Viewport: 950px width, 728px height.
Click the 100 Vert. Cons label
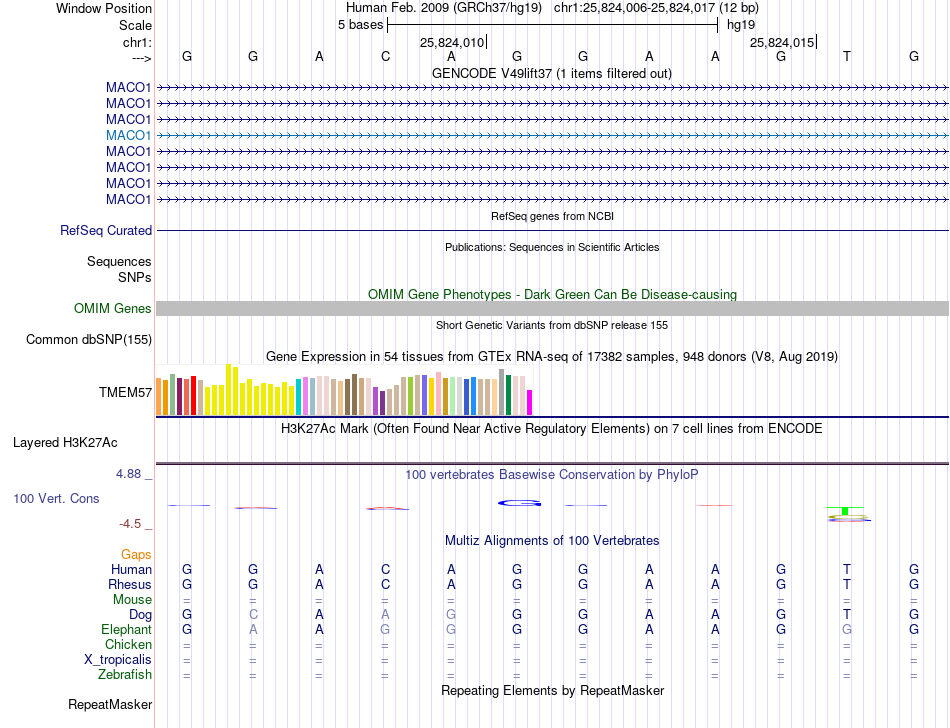pyautogui.click(x=56, y=498)
